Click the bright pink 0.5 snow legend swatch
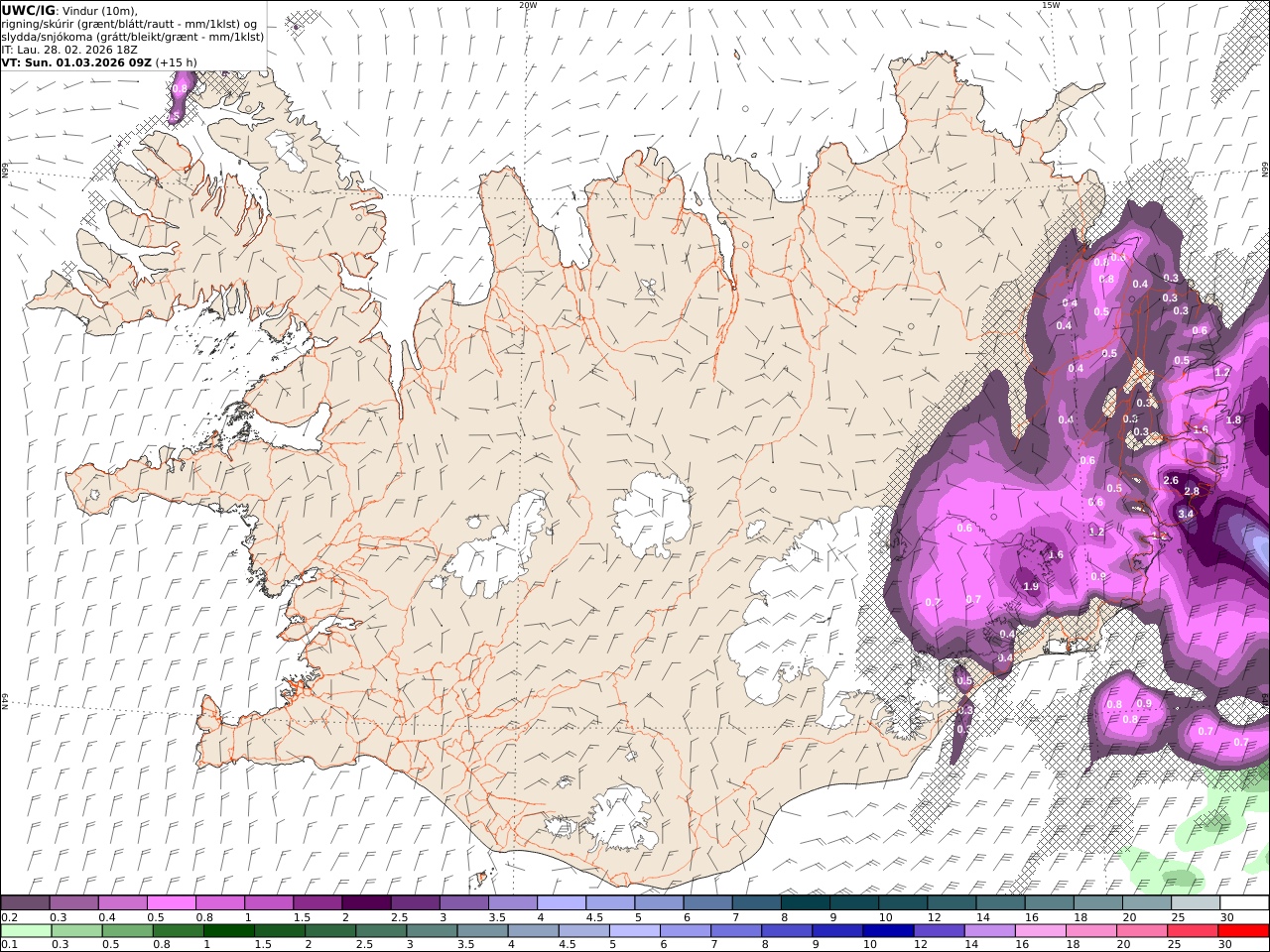 coord(171,903)
